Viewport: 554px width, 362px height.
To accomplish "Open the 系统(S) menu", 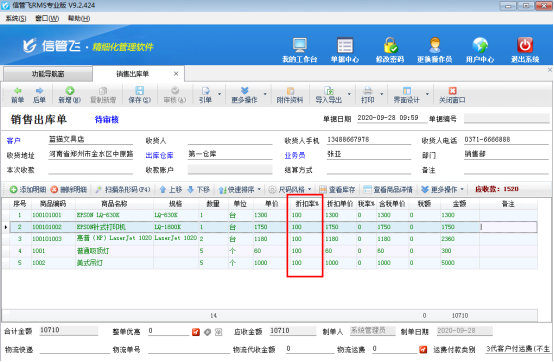I will (16, 18).
